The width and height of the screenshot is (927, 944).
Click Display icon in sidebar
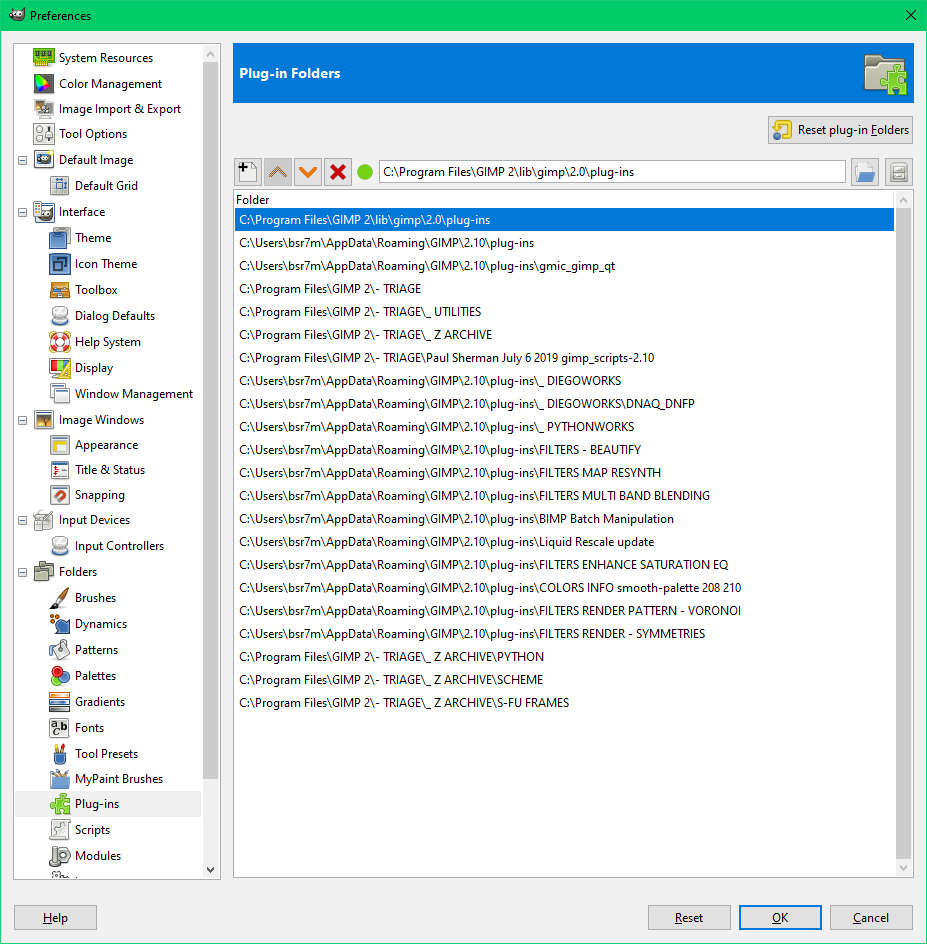click(60, 367)
